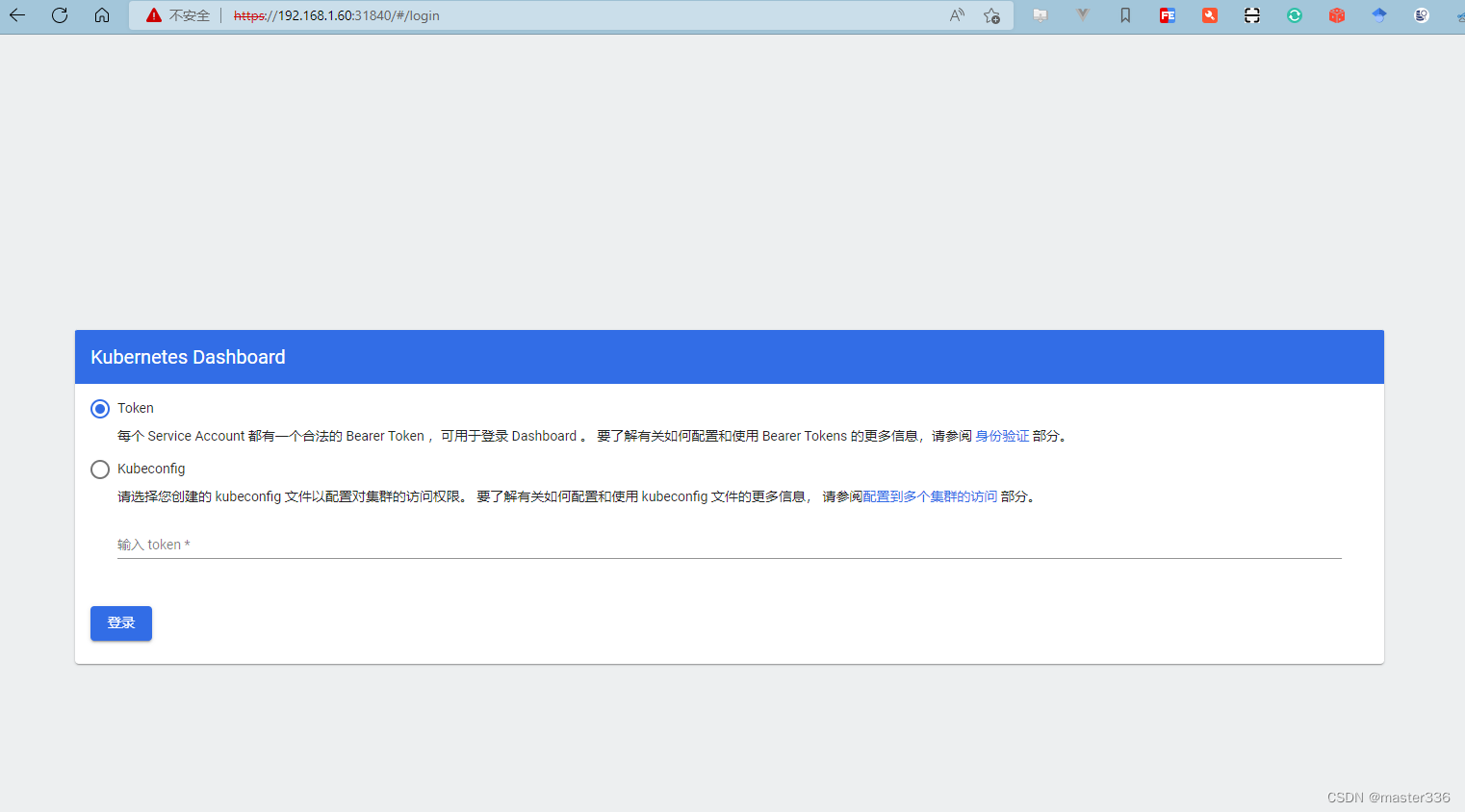Click the 不安全 security label

click(190, 15)
